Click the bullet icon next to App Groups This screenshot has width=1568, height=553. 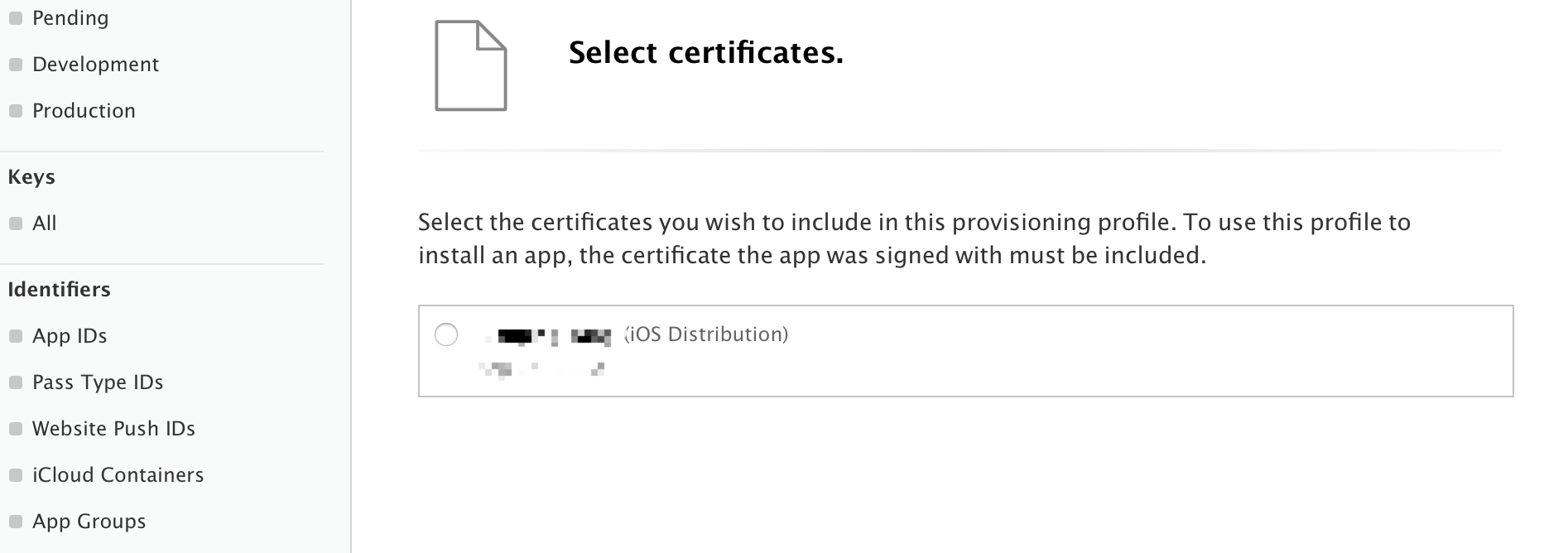click(15, 522)
